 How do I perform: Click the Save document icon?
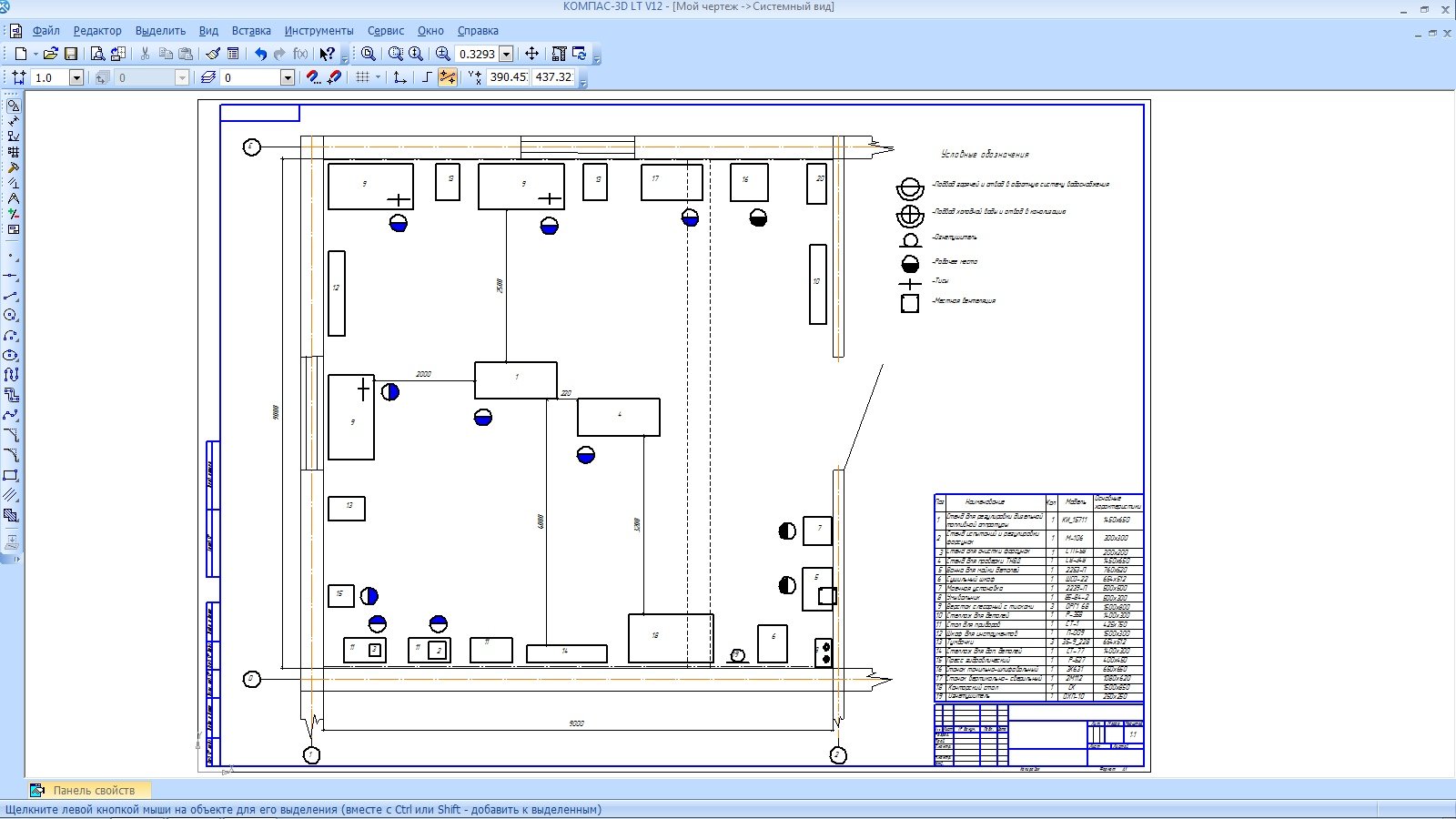click(71, 55)
